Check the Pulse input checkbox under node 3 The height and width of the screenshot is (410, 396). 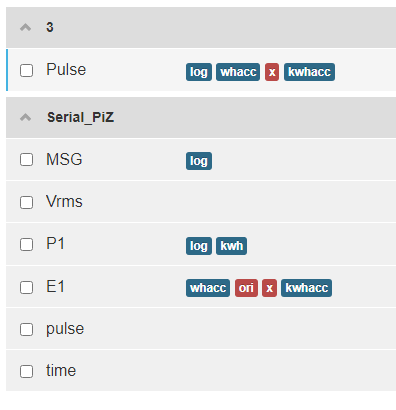(26, 70)
